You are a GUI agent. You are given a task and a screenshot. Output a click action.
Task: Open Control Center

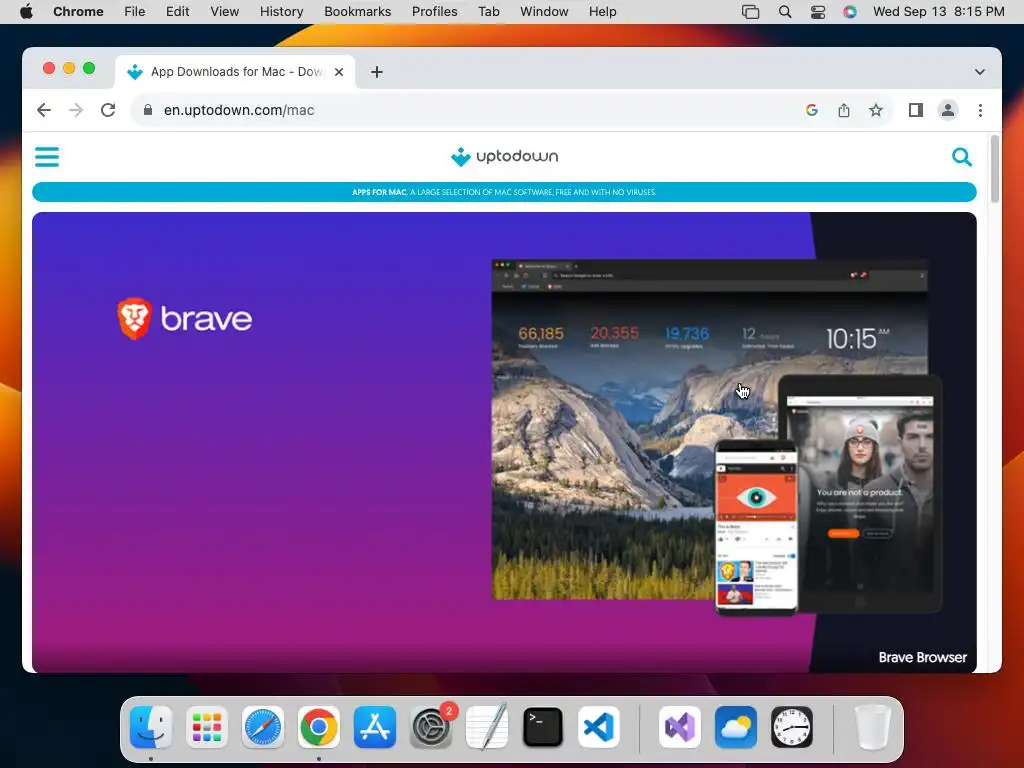click(818, 12)
